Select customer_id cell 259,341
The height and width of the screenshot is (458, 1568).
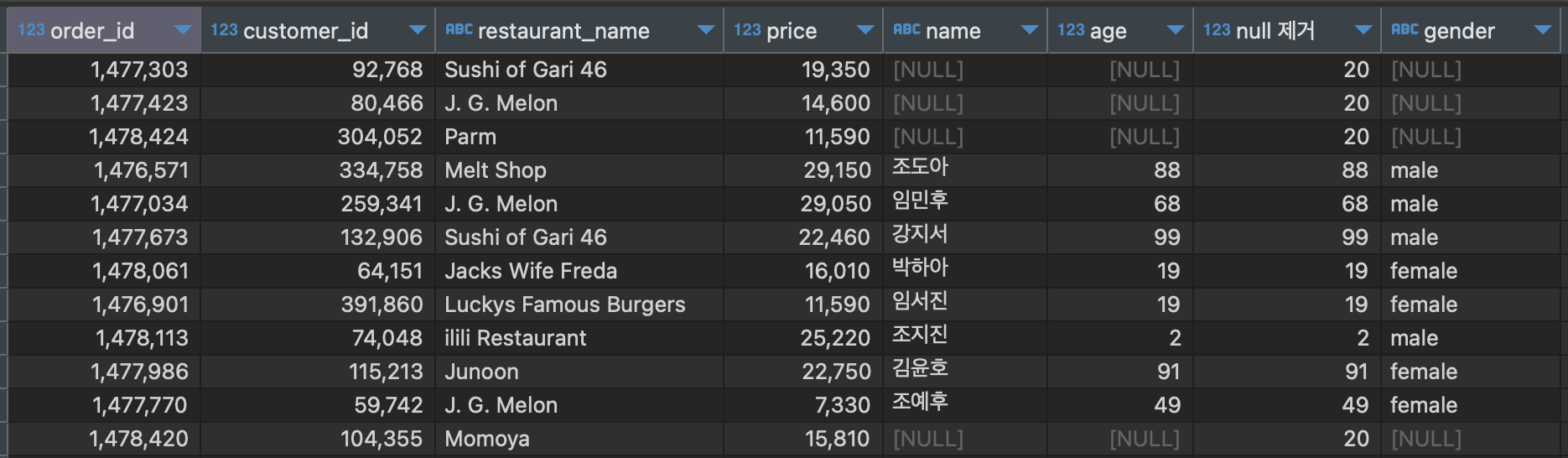318,204
